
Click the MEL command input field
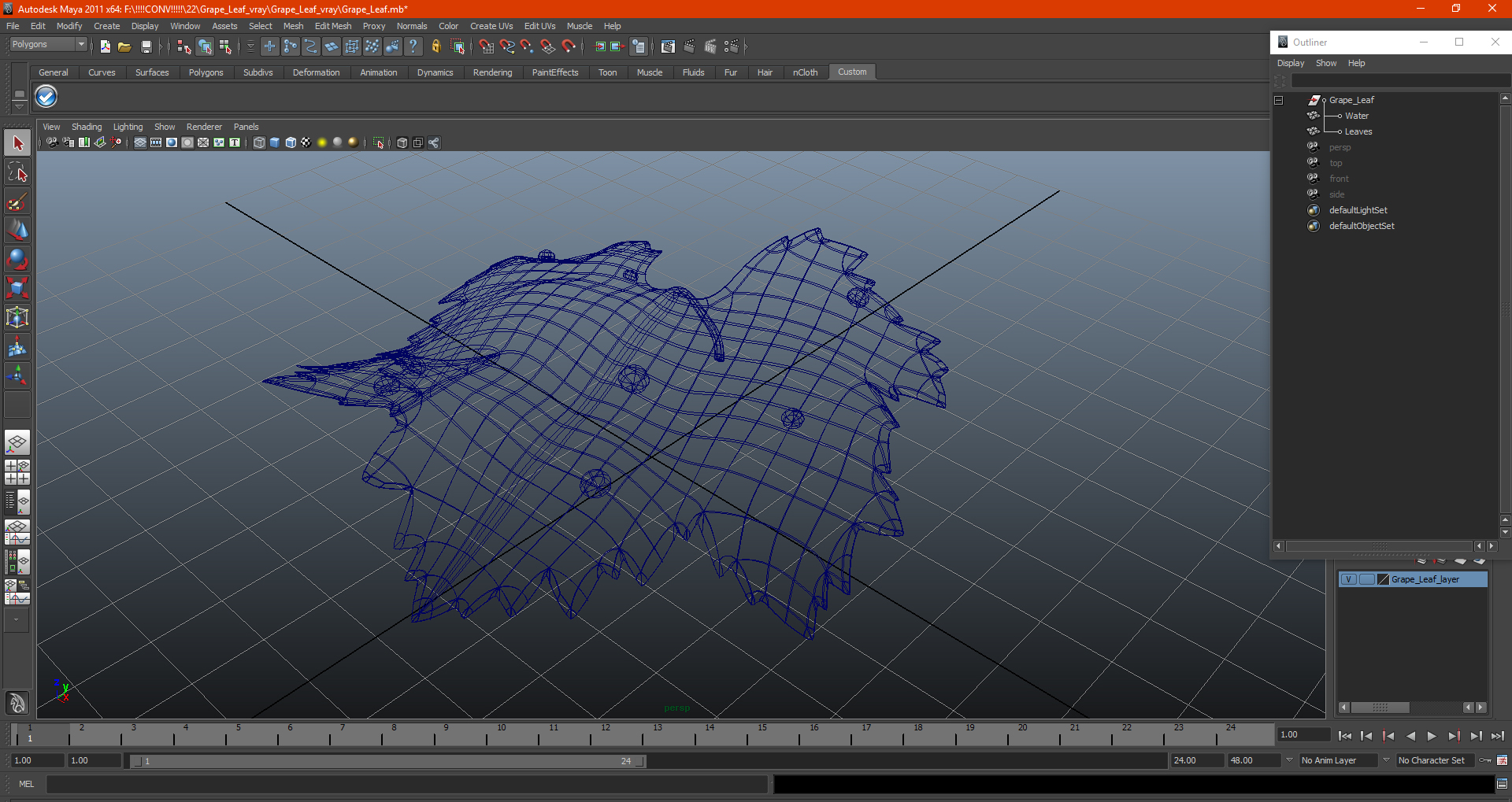(x=407, y=784)
